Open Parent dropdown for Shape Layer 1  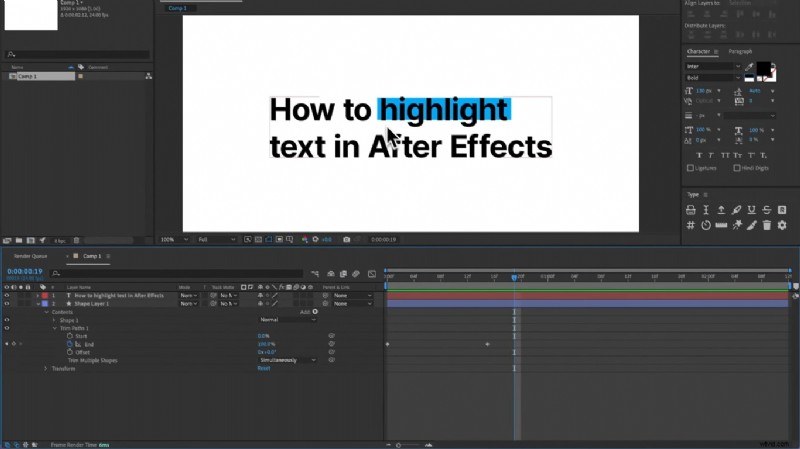[x=353, y=304]
